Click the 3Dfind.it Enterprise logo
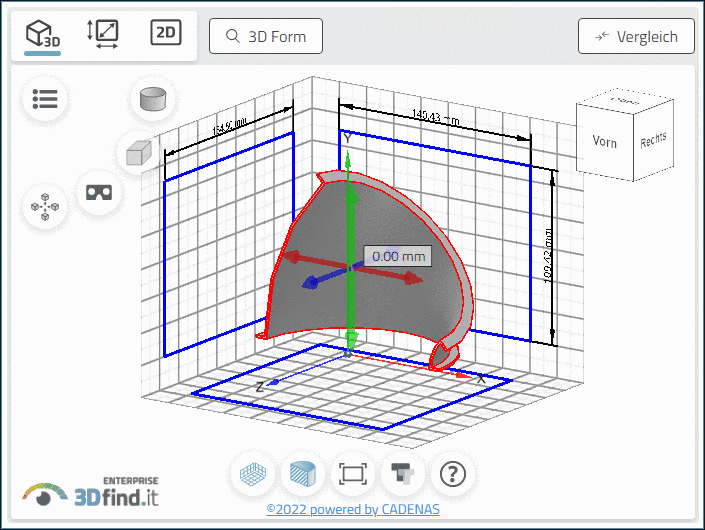705x530 pixels. [90, 492]
